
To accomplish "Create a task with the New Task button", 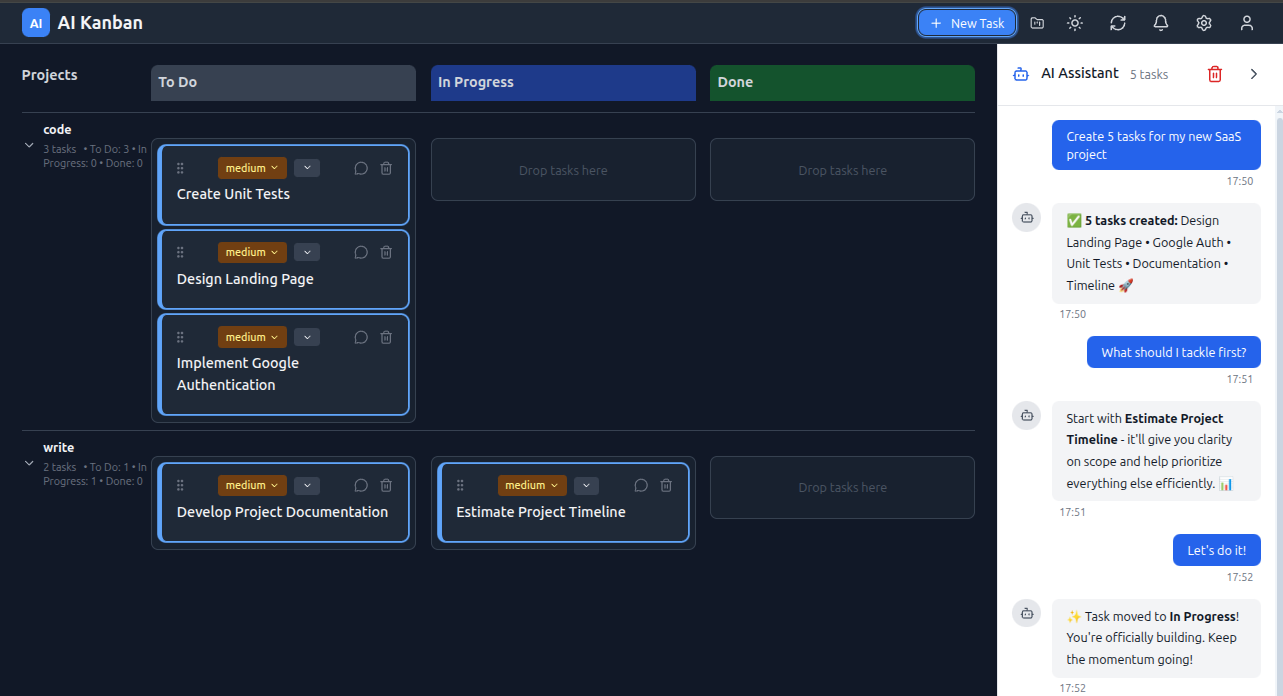I will pos(966,22).
